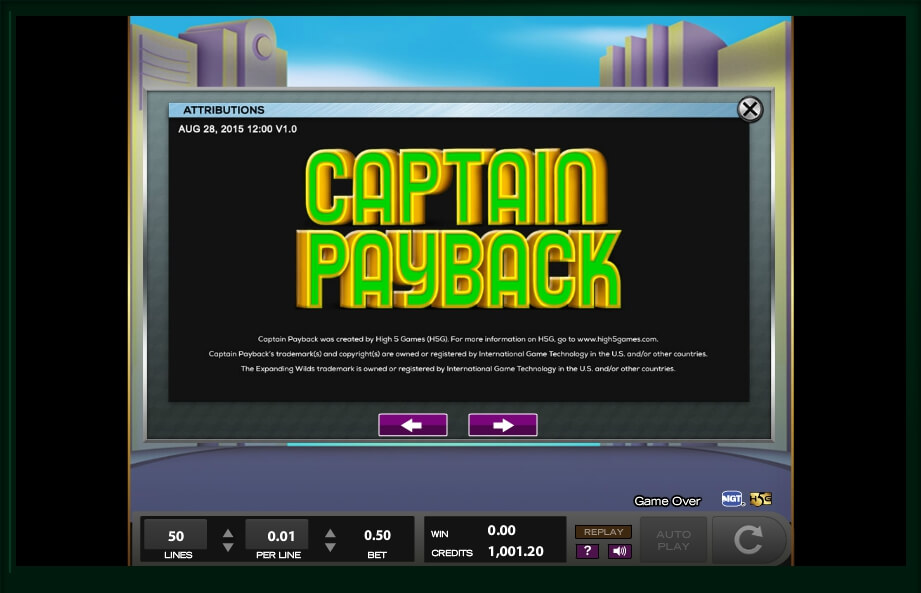
Task: Increase the number of lines
Action: click(x=228, y=533)
